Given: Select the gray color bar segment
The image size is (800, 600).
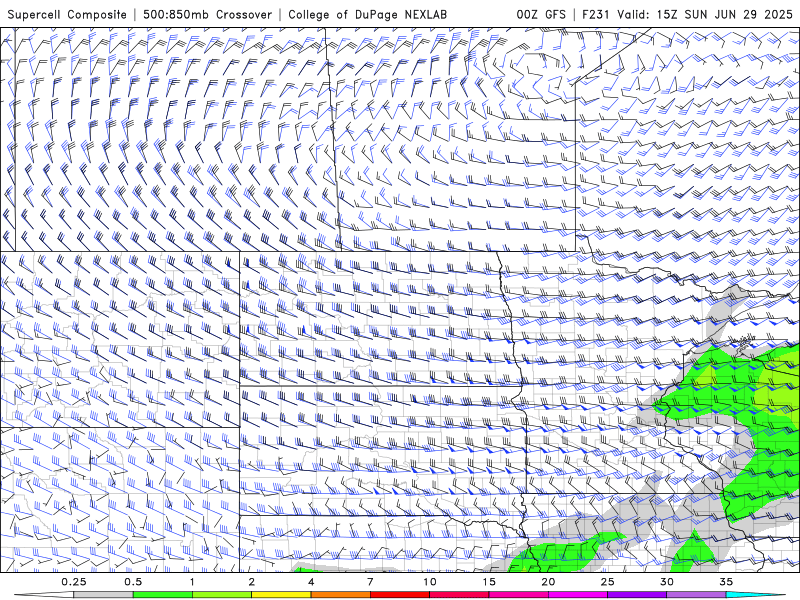Looking at the screenshot, I should tap(103, 595).
